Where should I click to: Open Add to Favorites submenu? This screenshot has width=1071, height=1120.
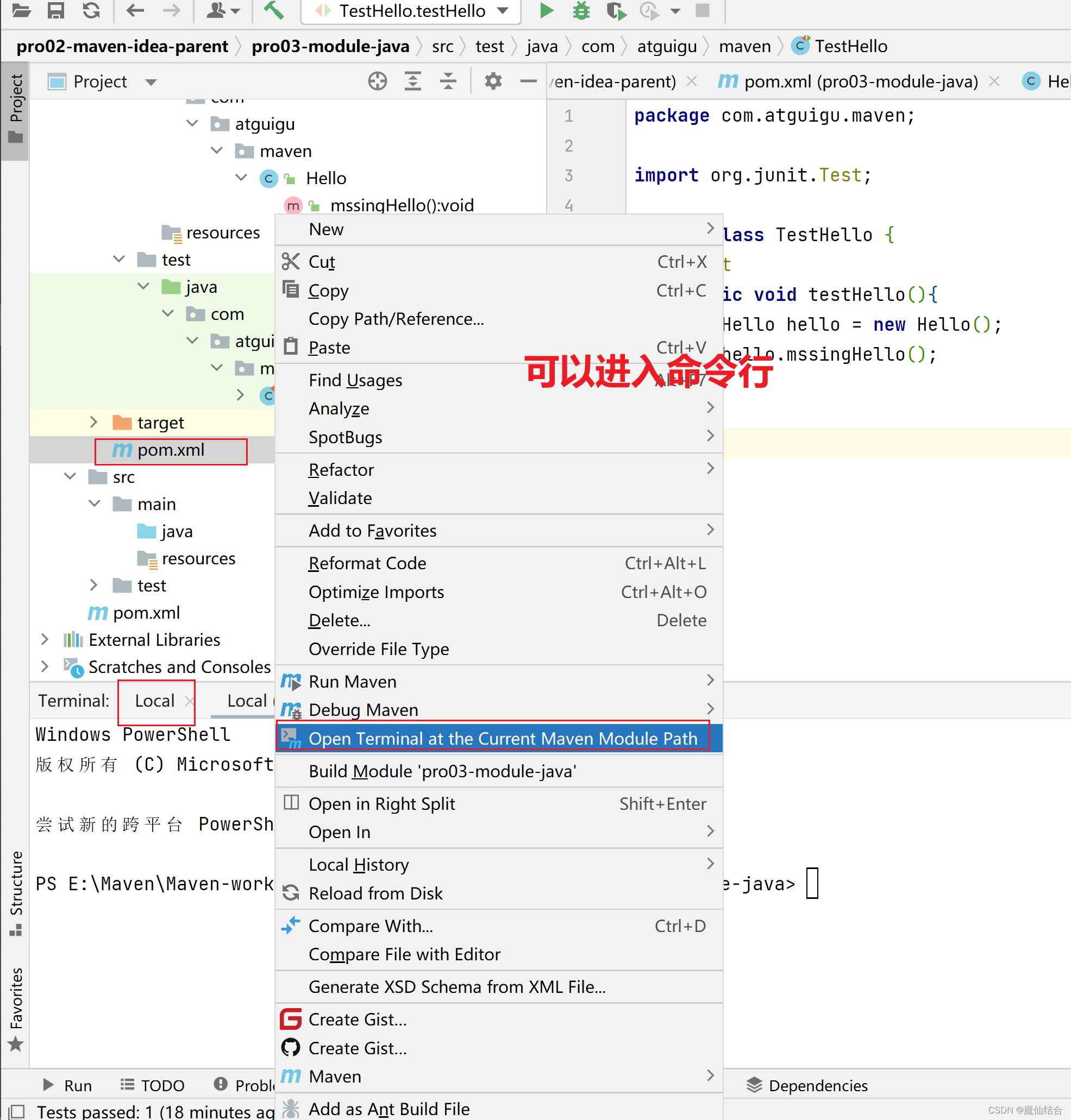coord(498,531)
